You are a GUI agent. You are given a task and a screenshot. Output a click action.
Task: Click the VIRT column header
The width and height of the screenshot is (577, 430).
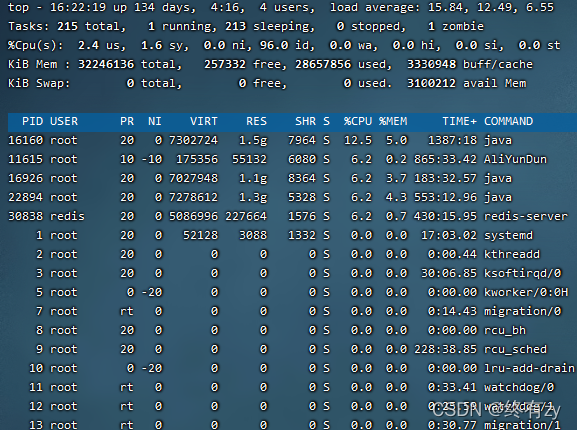click(203, 121)
